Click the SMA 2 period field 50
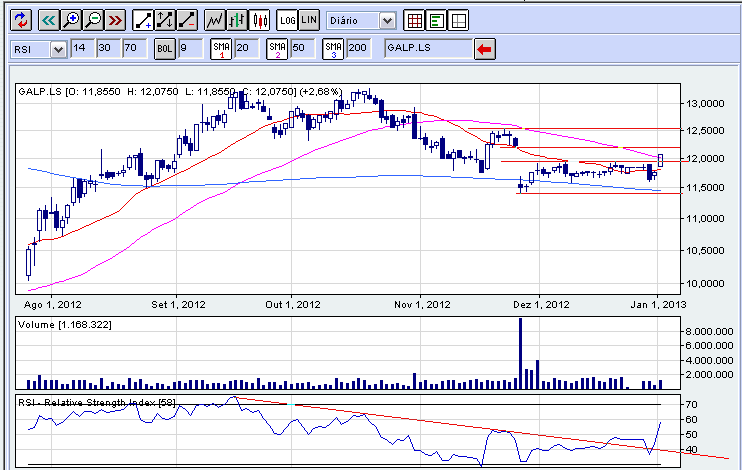 pyautogui.click(x=302, y=48)
